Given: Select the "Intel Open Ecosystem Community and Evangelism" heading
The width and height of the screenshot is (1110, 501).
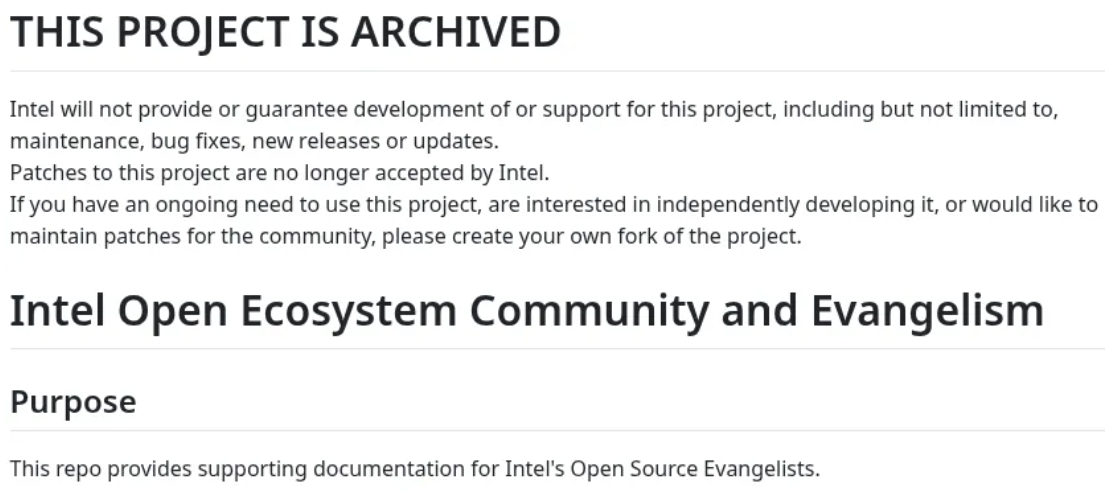Looking at the screenshot, I should click(x=526, y=311).
